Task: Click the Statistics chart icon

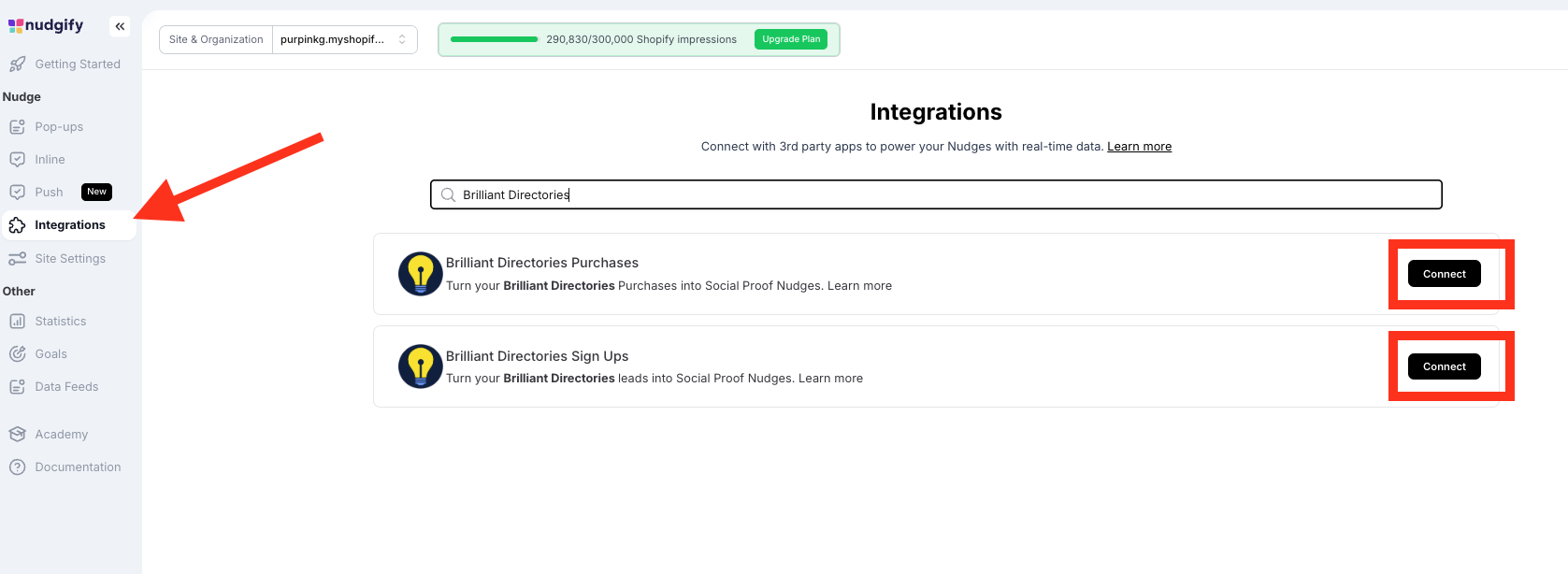Action: click(17, 321)
